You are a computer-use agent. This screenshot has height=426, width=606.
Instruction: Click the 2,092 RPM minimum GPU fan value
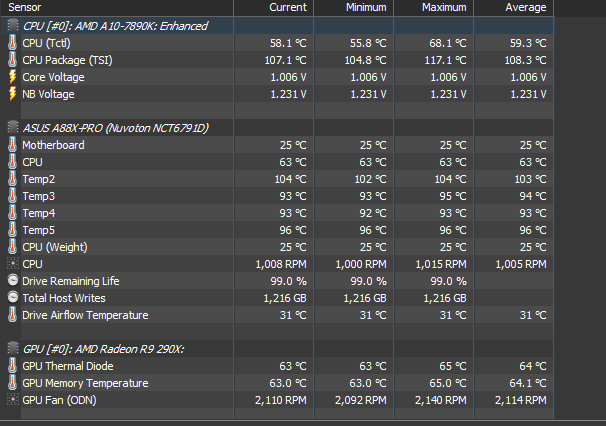pyautogui.click(x=361, y=400)
